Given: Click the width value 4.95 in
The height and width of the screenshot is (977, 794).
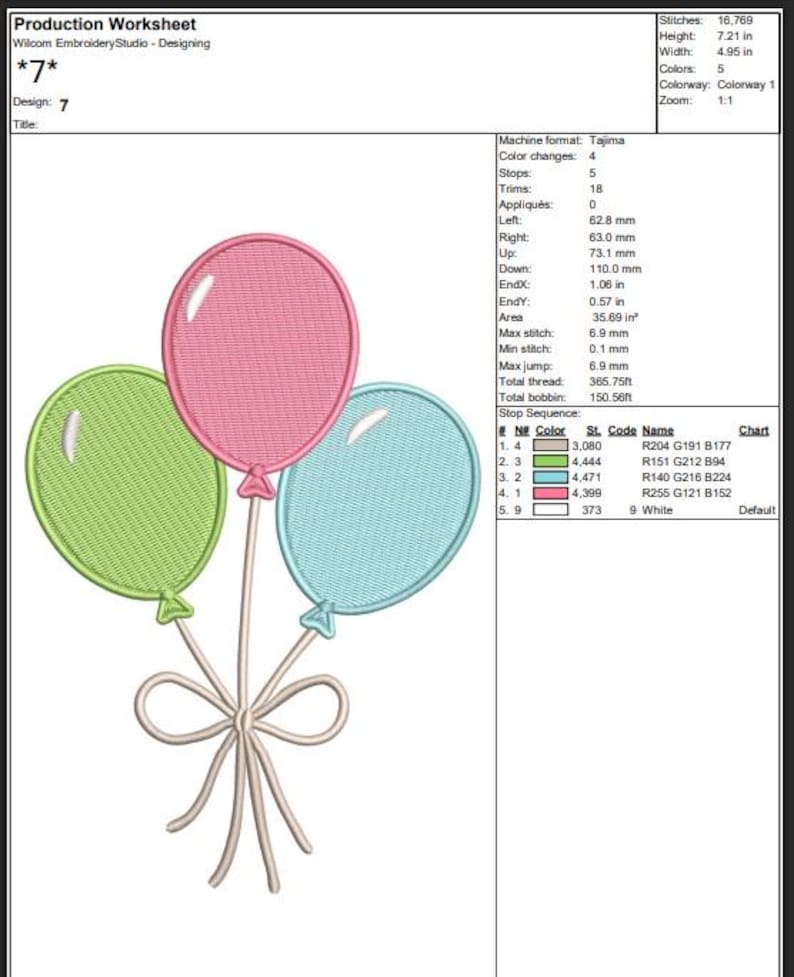Looking at the screenshot, I should click(734, 52).
